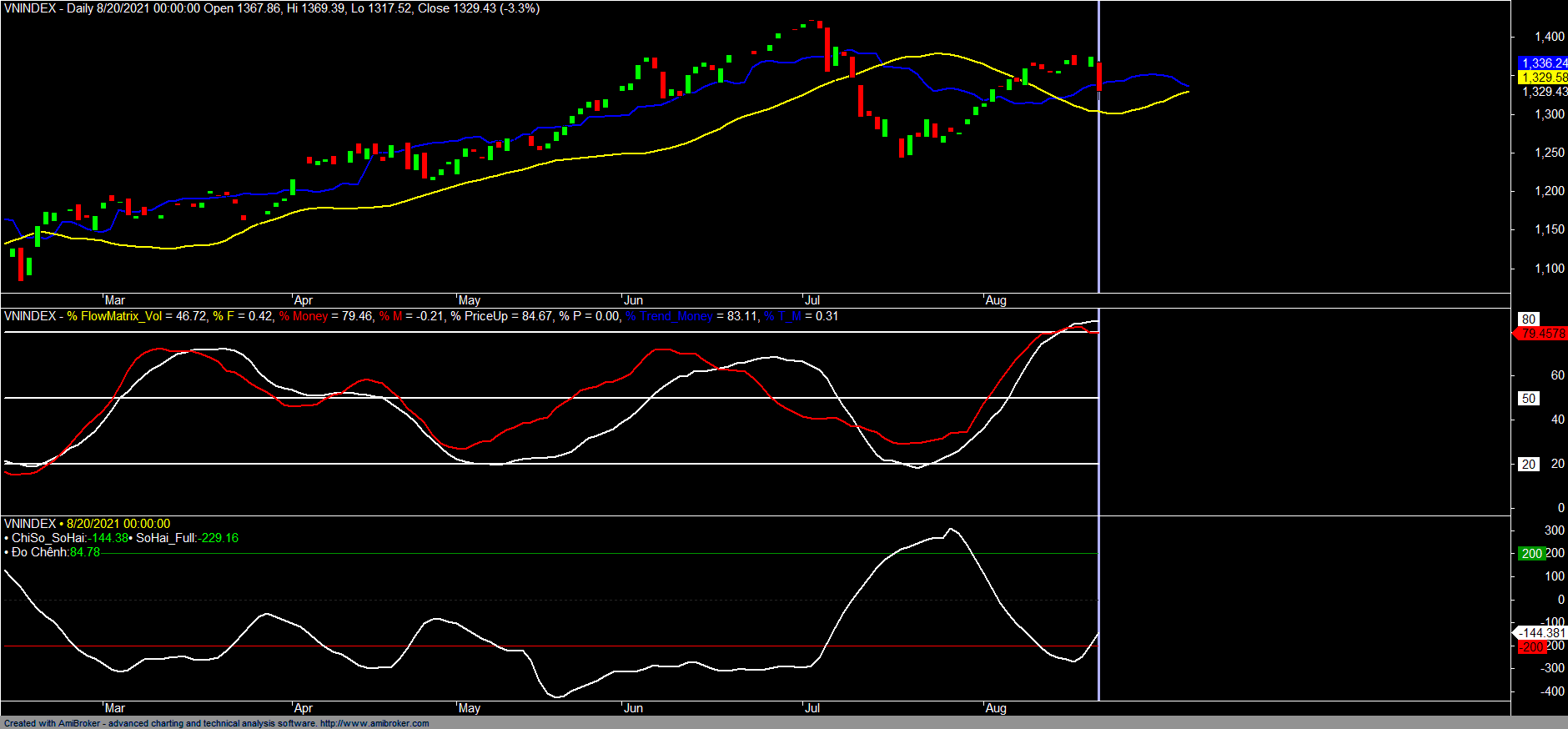Viewport: 1568px width, 729px height.
Task: Click the 1,400 tick on the price axis
Action: (1550, 37)
